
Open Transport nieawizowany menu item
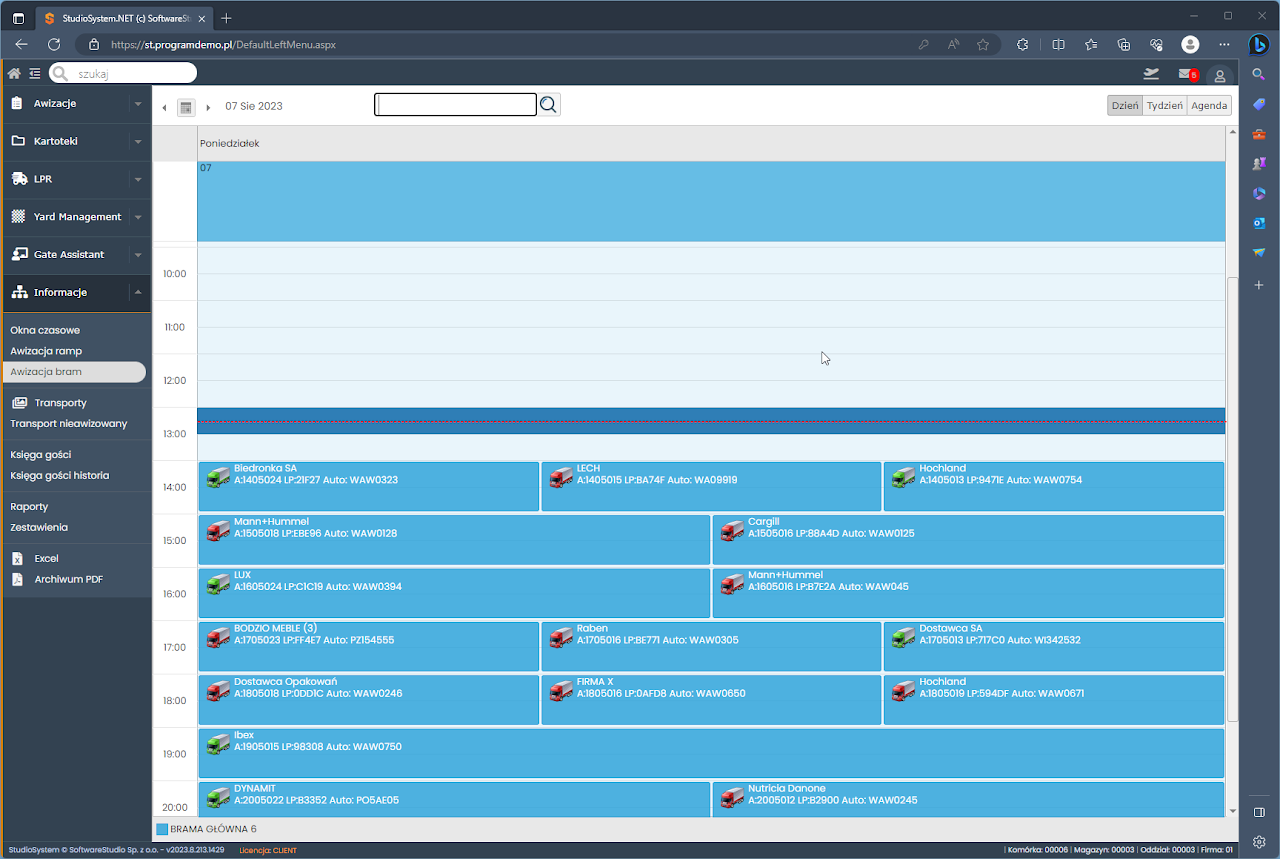(69, 423)
